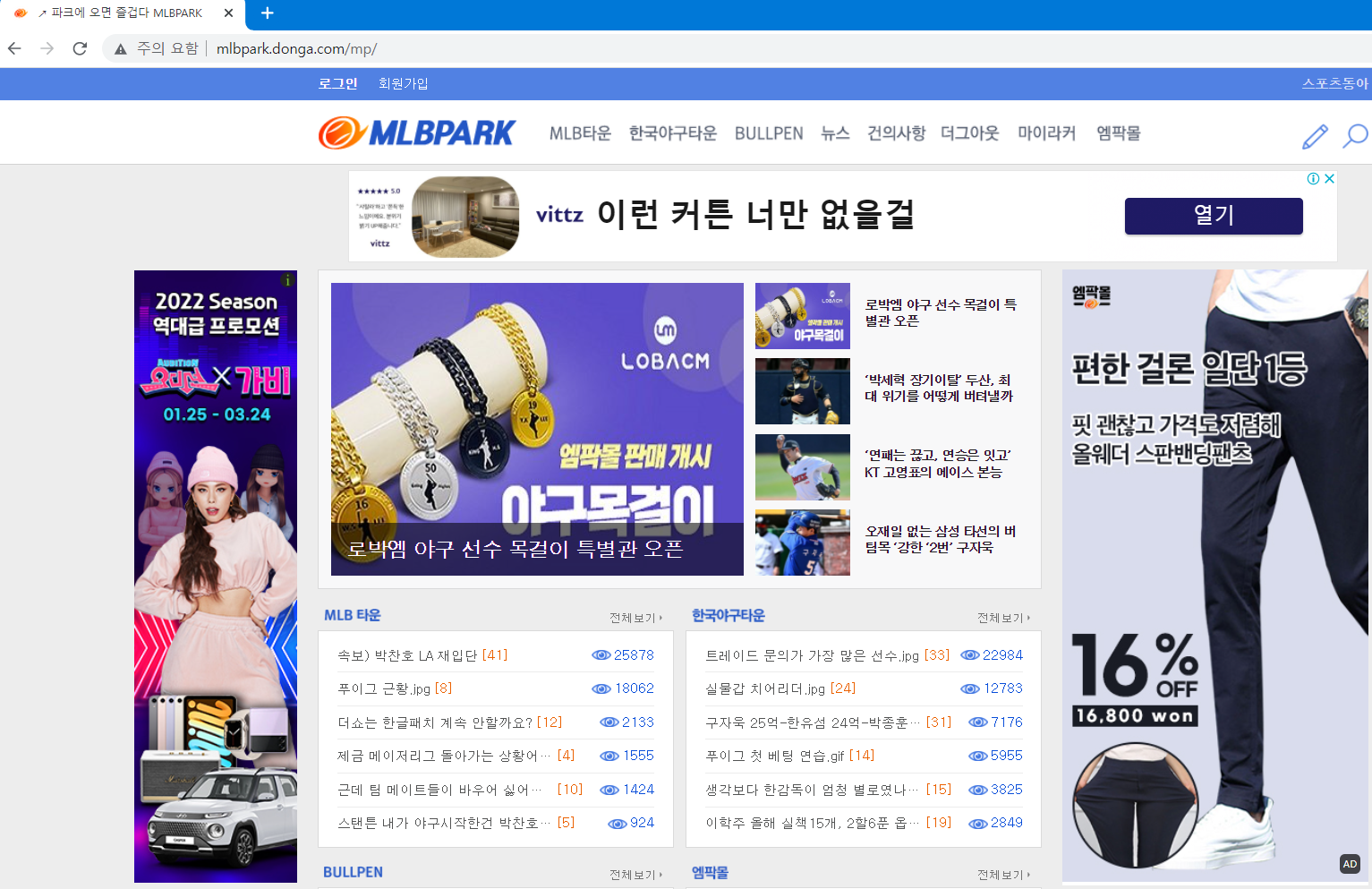Click eye icon beside 3825 views

click(977, 790)
